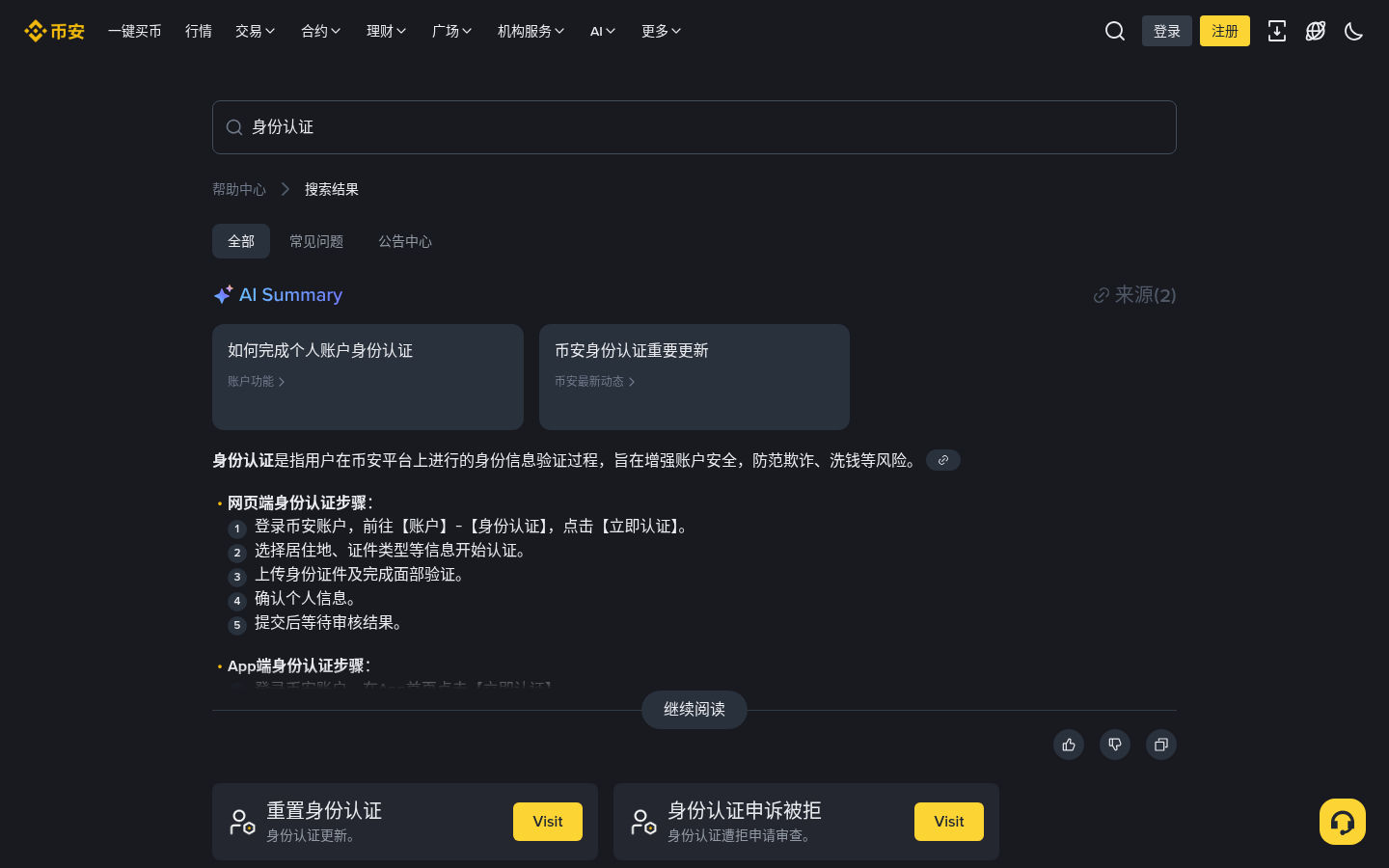This screenshot has width=1389, height=868.
Task: Like the AI summary with thumbs up
Action: pyautogui.click(x=1069, y=745)
